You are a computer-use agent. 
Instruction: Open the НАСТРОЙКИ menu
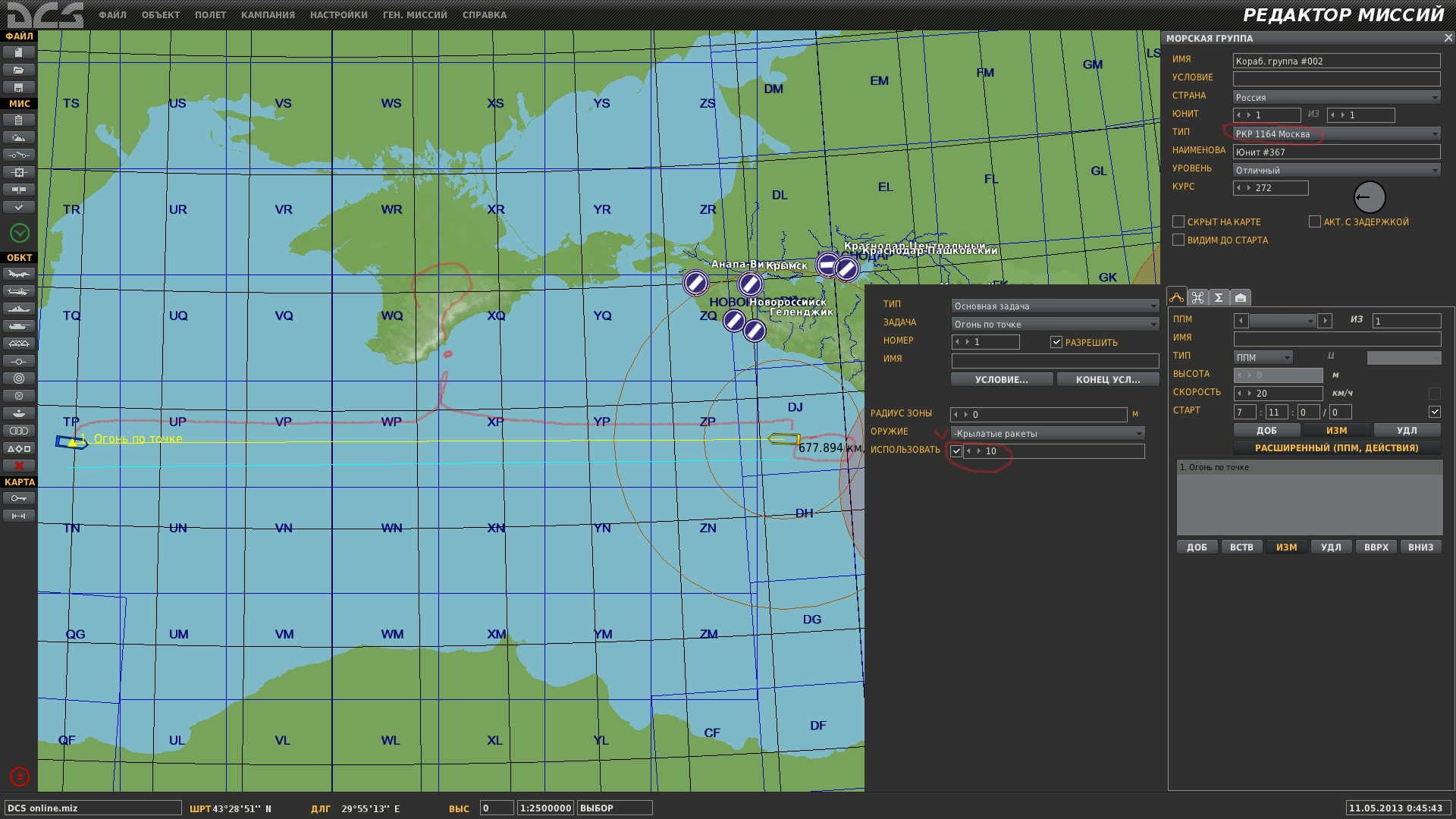pyautogui.click(x=339, y=15)
